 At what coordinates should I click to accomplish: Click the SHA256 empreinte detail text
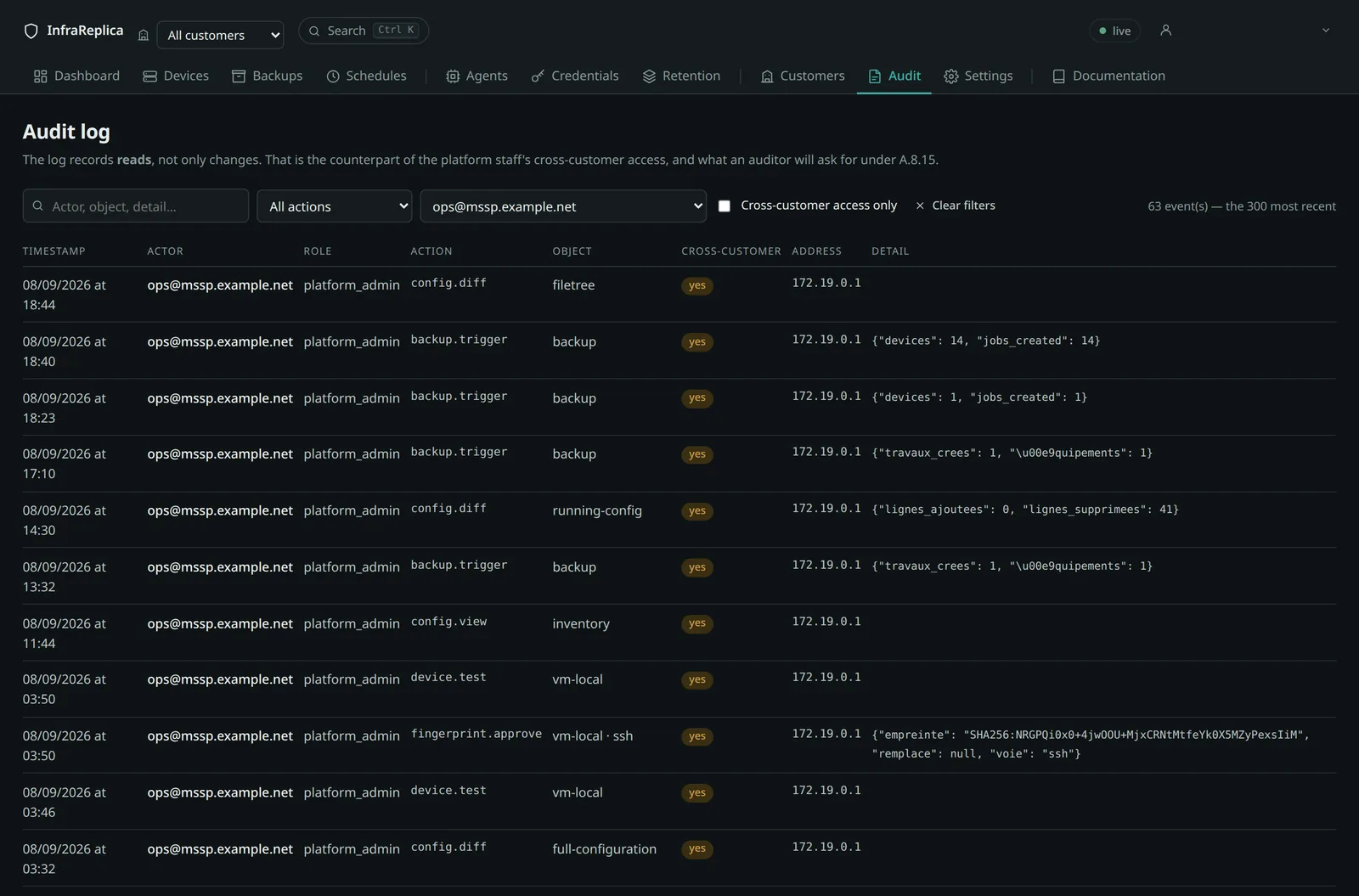coord(1091,744)
